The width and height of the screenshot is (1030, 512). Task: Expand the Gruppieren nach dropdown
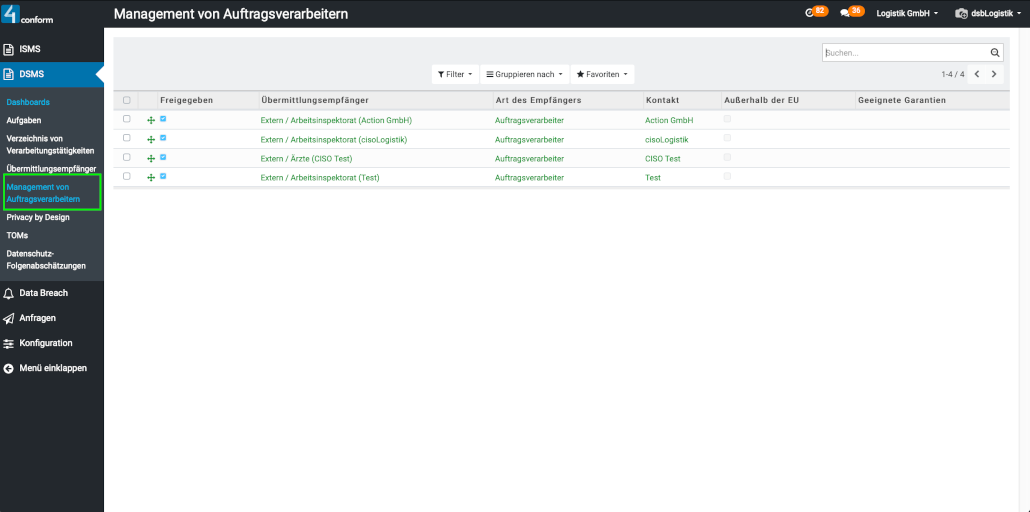pyautogui.click(x=524, y=74)
